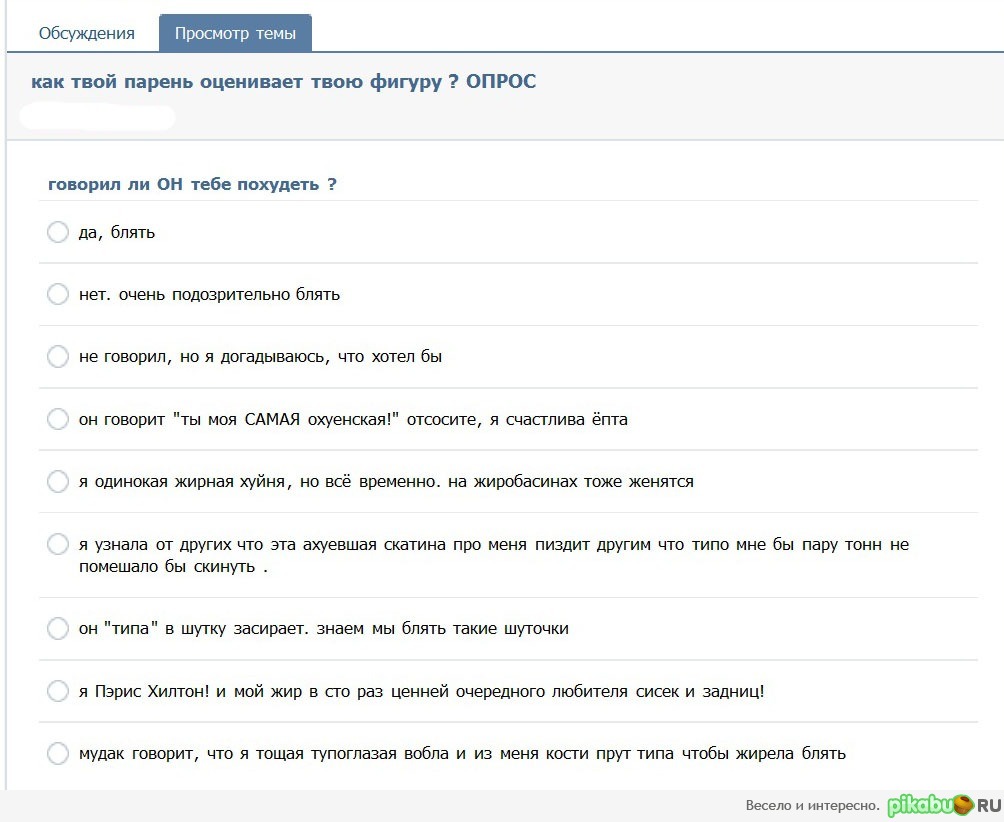Click text 'отсосите, я счастлива ёпта'
The width and height of the screenshot is (1004, 822).
517,419
